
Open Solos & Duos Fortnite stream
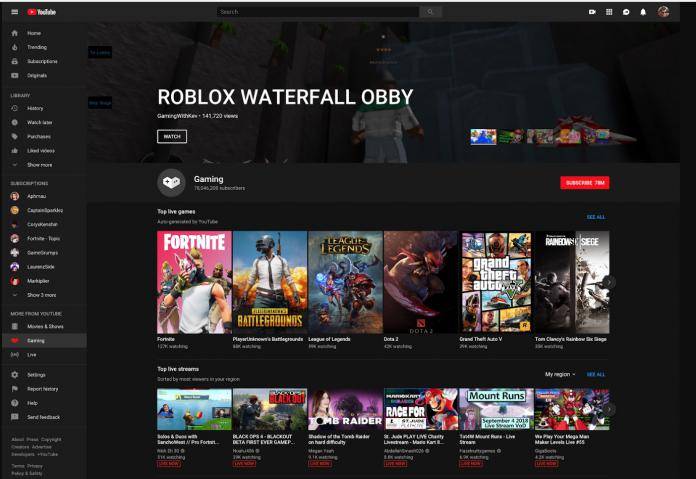pos(194,409)
